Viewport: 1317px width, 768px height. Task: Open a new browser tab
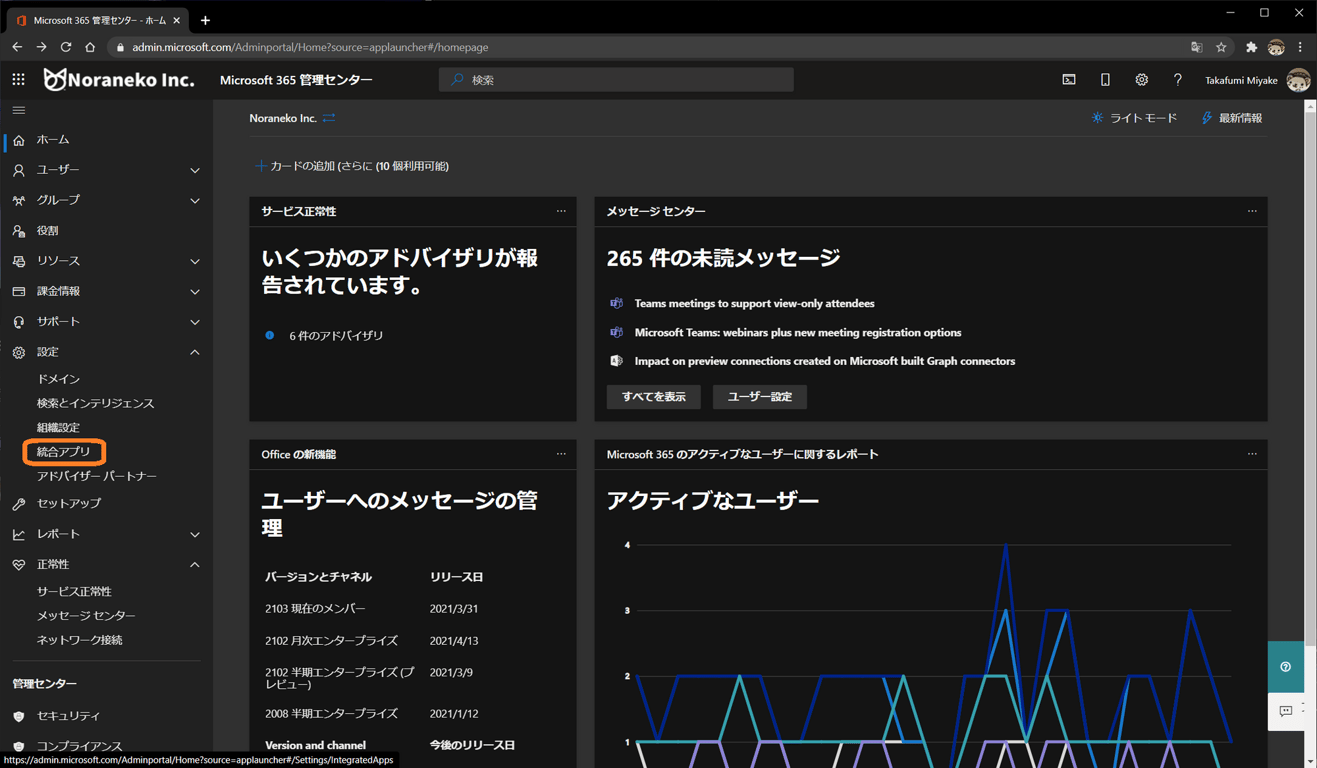[x=205, y=20]
